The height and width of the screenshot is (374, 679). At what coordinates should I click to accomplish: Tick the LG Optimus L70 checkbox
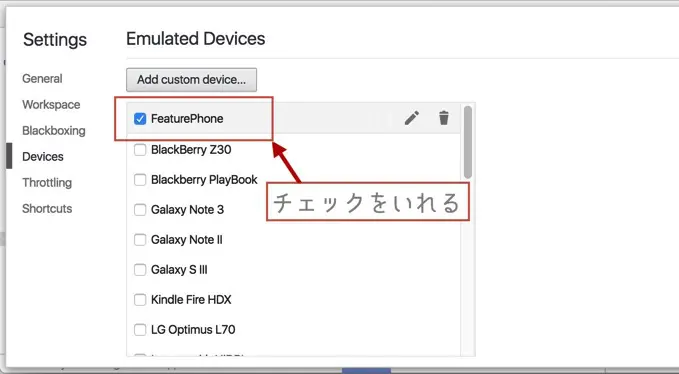tap(140, 330)
